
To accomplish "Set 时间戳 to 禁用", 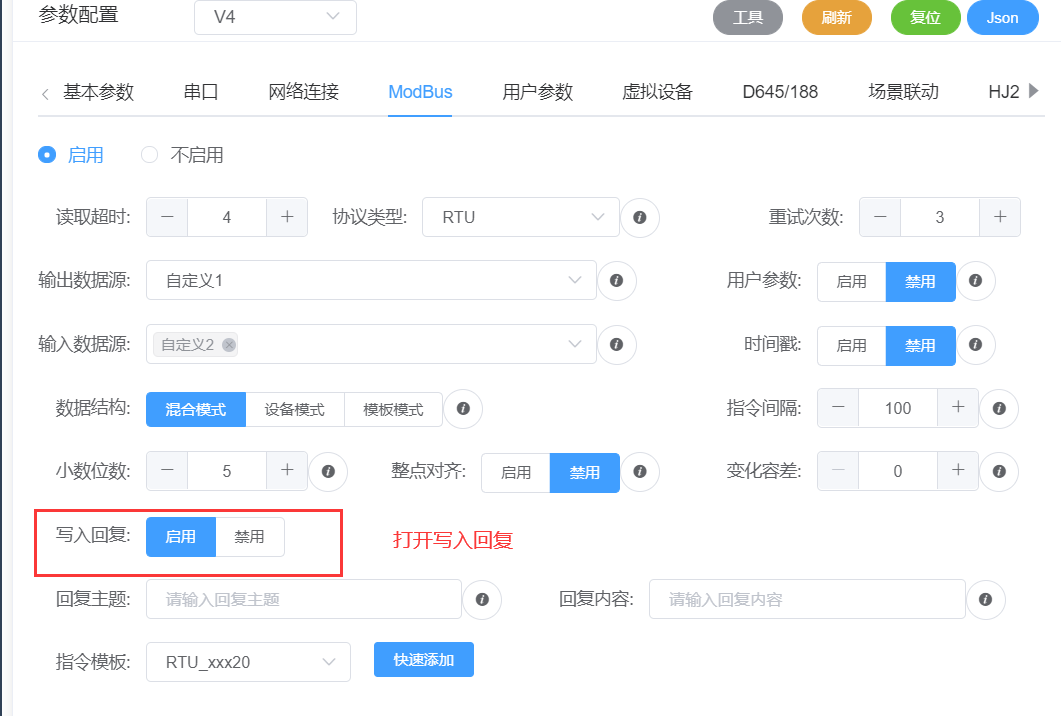I will pyautogui.click(x=920, y=345).
